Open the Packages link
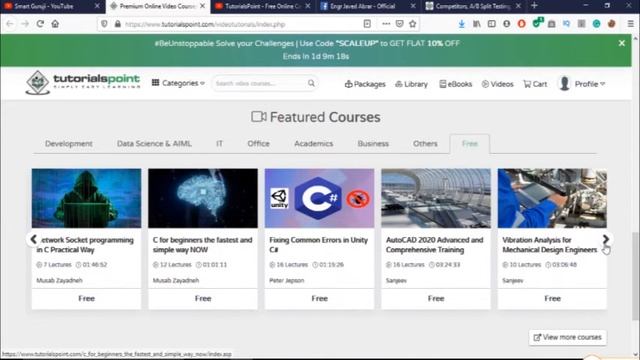The height and width of the screenshot is (360, 640). [x=365, y=84]
